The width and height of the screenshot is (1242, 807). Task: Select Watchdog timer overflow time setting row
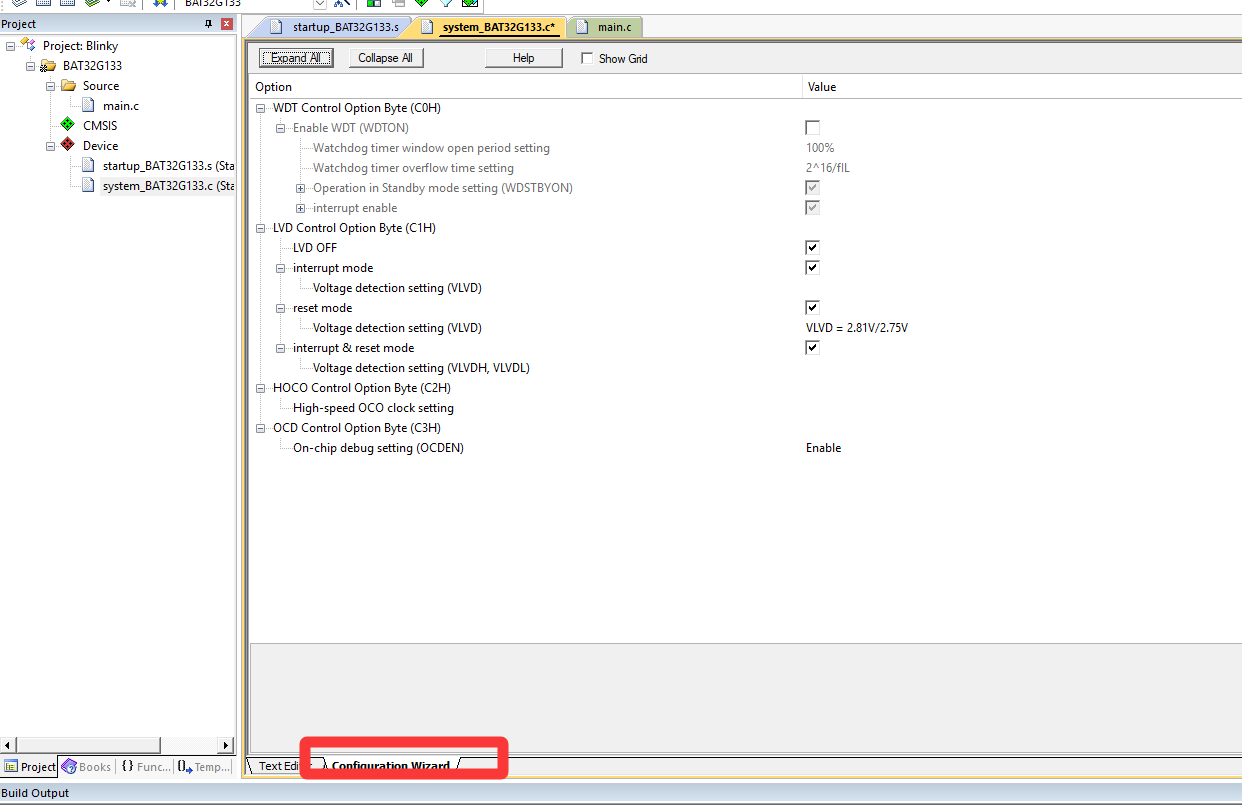[x=413, y=168]
